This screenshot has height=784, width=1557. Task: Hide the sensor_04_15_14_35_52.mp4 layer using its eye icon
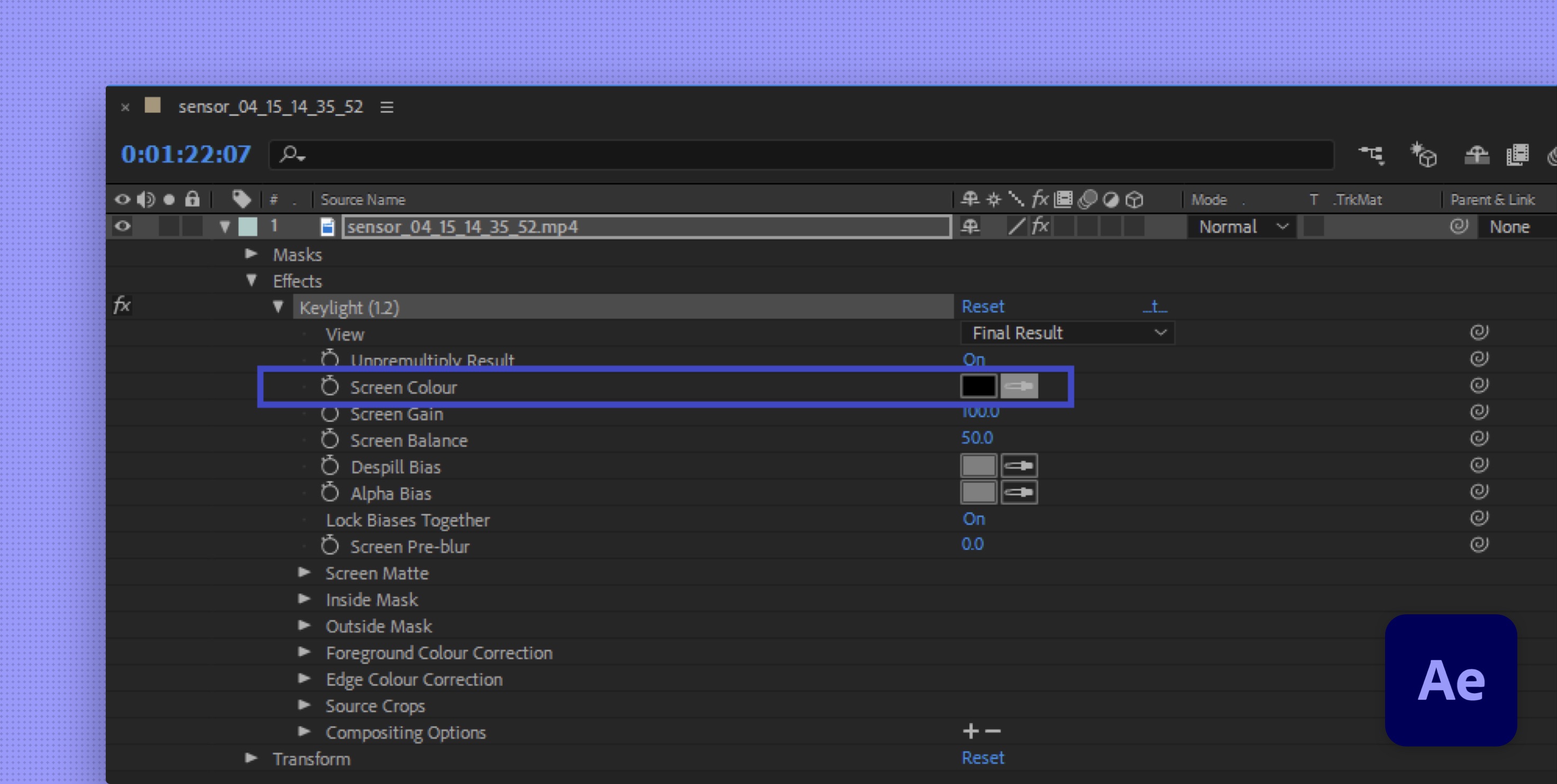tap(123, 226)
